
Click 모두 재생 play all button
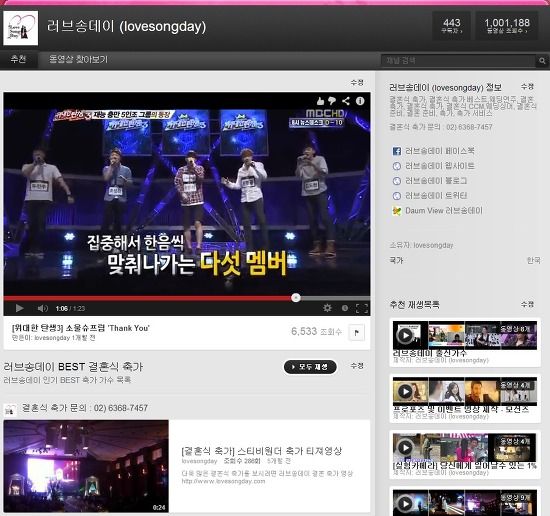click(x=310, y=367)
